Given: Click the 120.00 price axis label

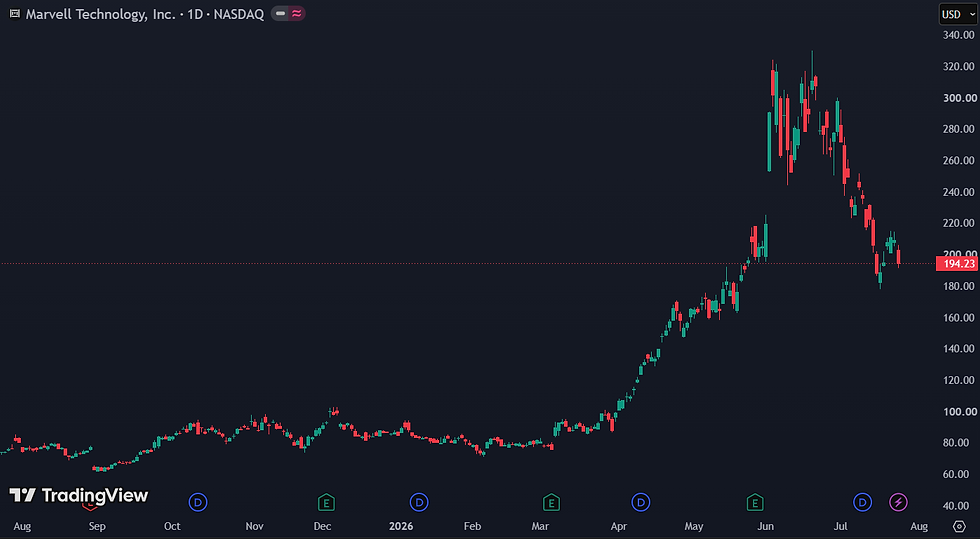Looking at the screenshot, I should [x=959, y=380].
